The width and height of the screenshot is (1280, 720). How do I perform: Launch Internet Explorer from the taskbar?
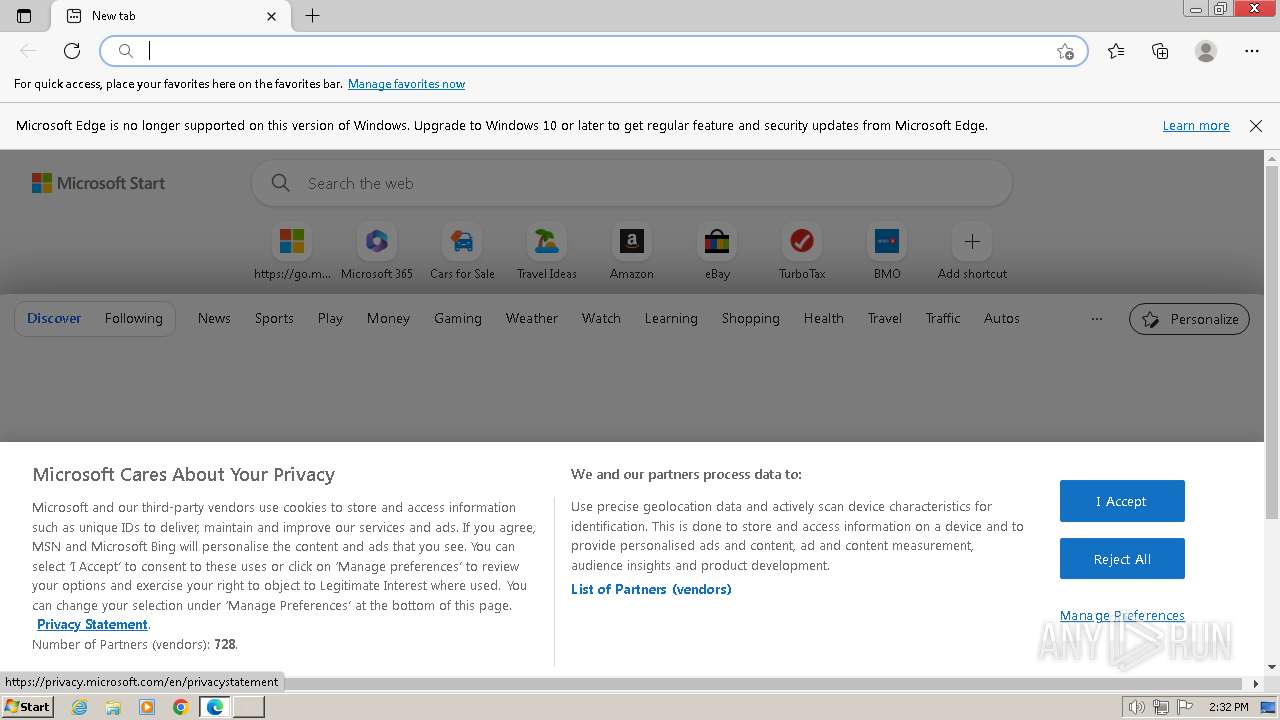point(80,707)
